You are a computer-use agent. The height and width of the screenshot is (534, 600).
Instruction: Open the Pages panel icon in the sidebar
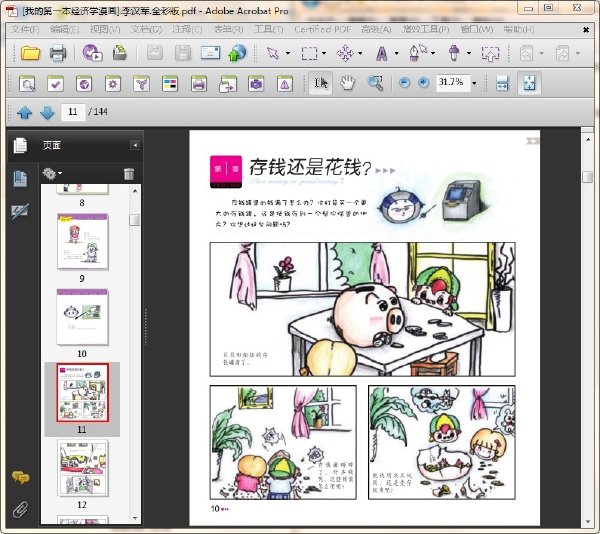[x=20, y=145]
